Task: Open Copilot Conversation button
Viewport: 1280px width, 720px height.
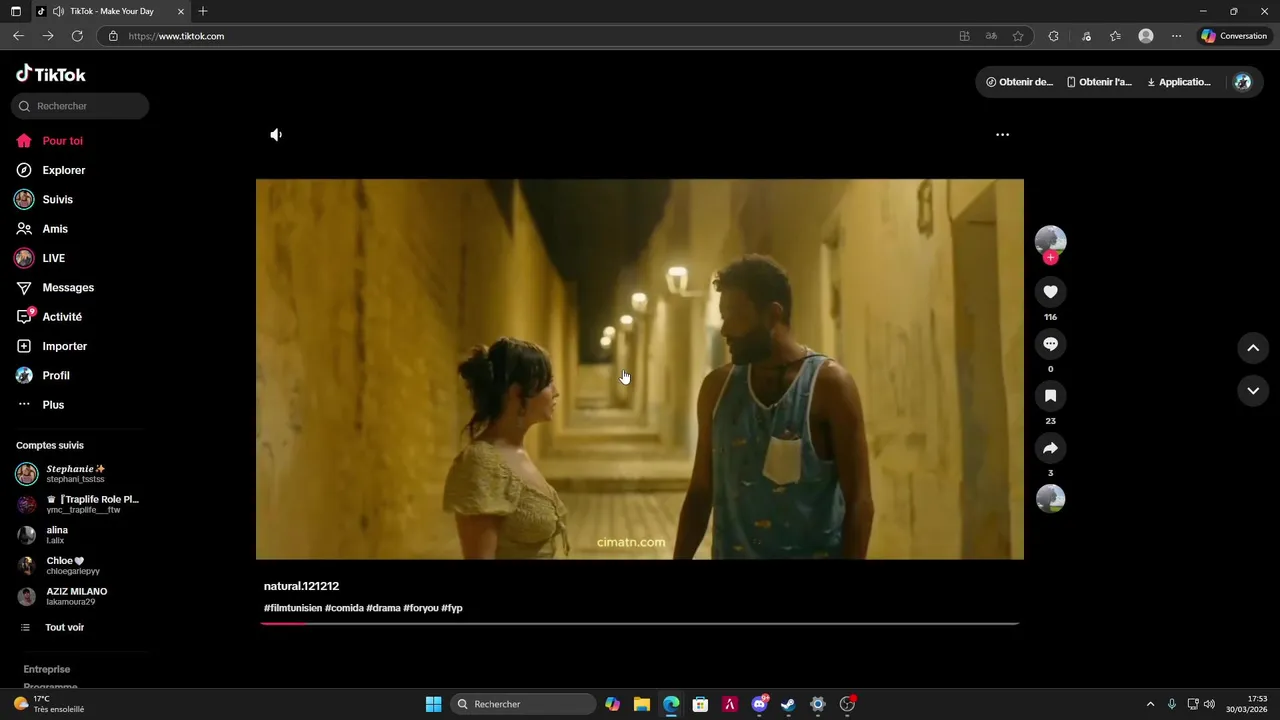Action: [x=1234, y=36]
